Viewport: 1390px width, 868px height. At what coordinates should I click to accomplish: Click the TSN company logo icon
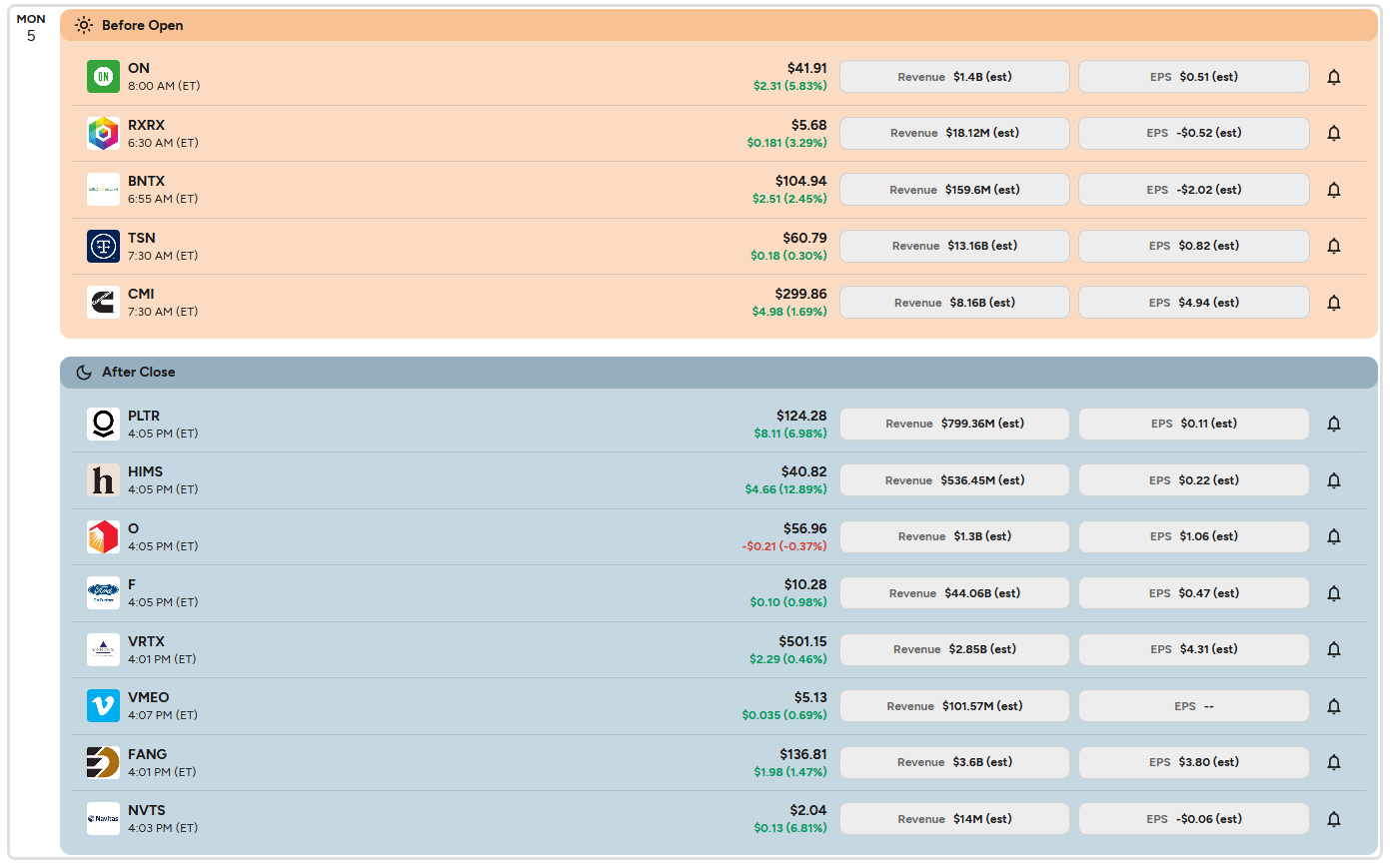click(103, 246)
